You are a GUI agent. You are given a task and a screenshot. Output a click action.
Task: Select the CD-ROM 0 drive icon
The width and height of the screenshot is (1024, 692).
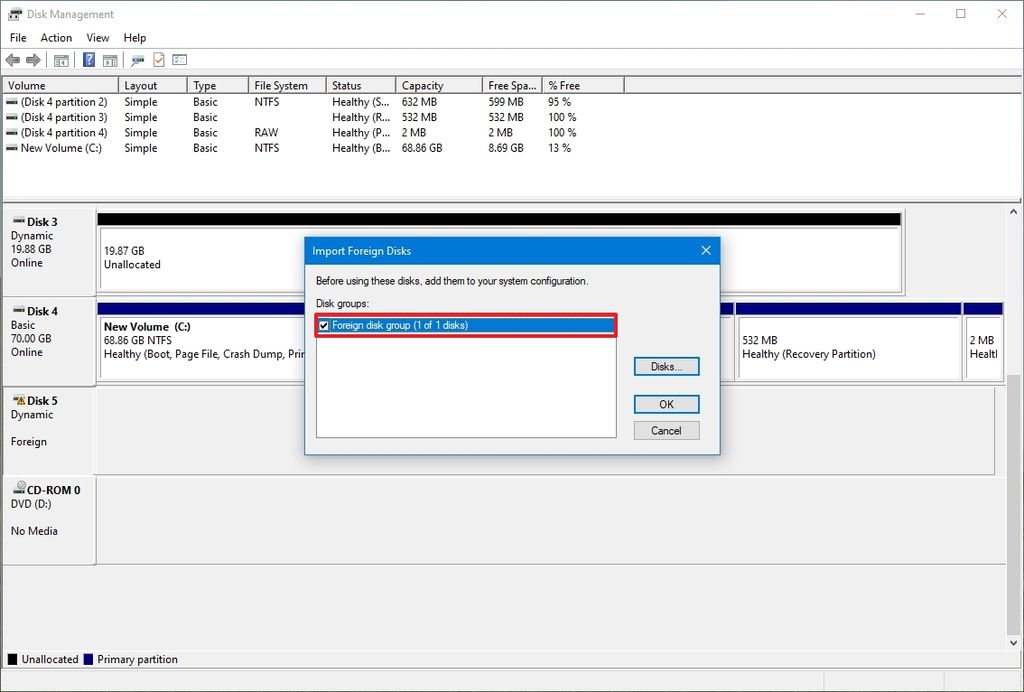(20, 489)
